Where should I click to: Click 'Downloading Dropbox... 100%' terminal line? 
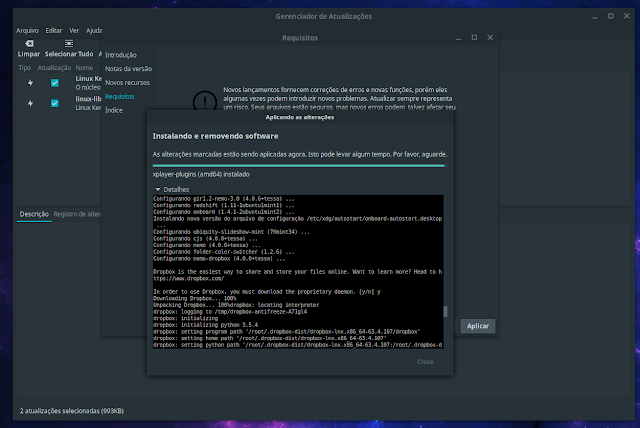(x=195, y=298)
